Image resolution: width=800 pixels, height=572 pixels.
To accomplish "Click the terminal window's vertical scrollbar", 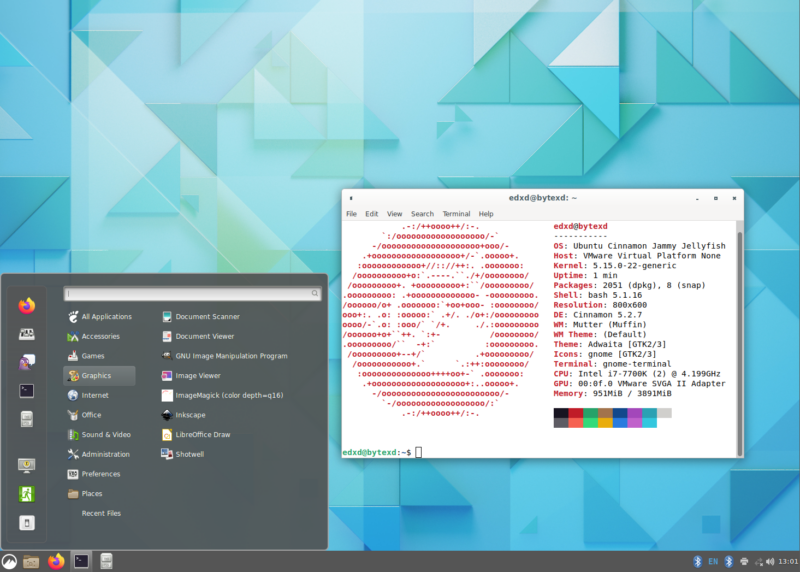I will tap(739, 344).
